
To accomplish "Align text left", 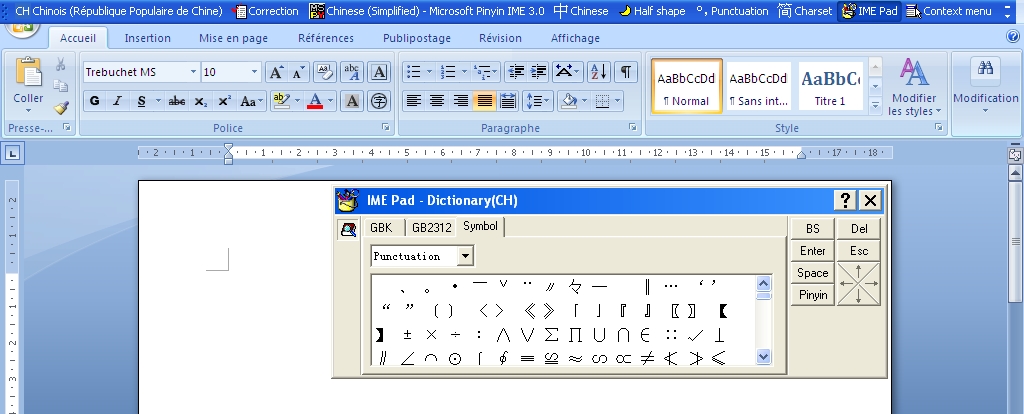I will point(413,101).
